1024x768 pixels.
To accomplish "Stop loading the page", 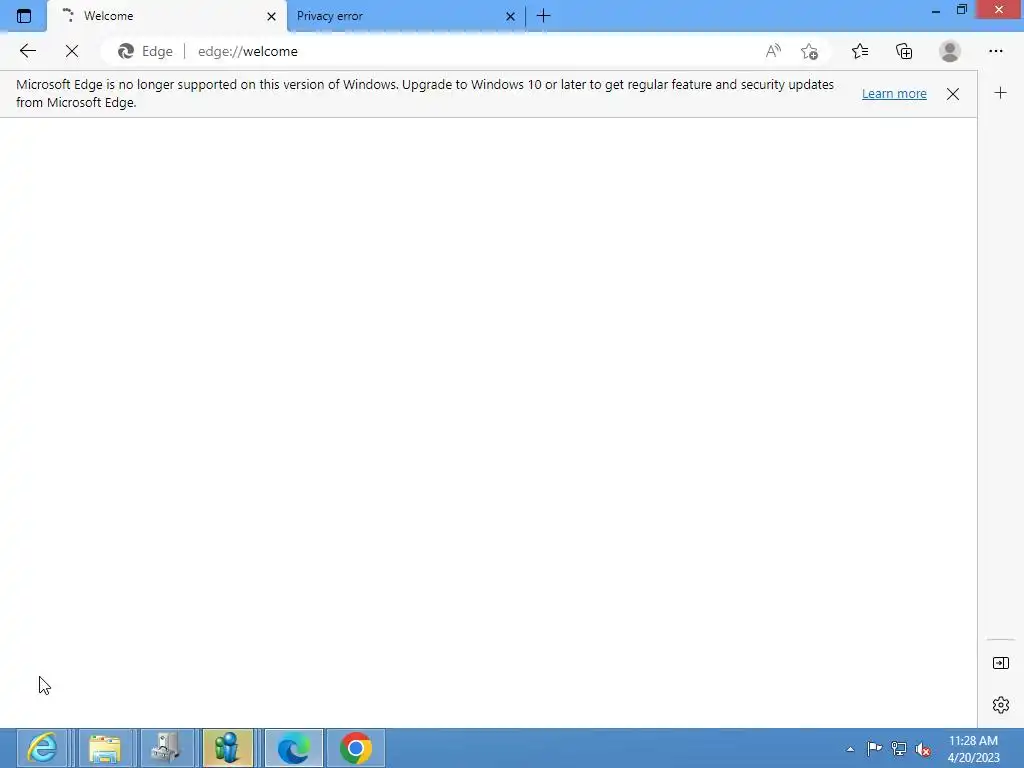I will 72,51.
